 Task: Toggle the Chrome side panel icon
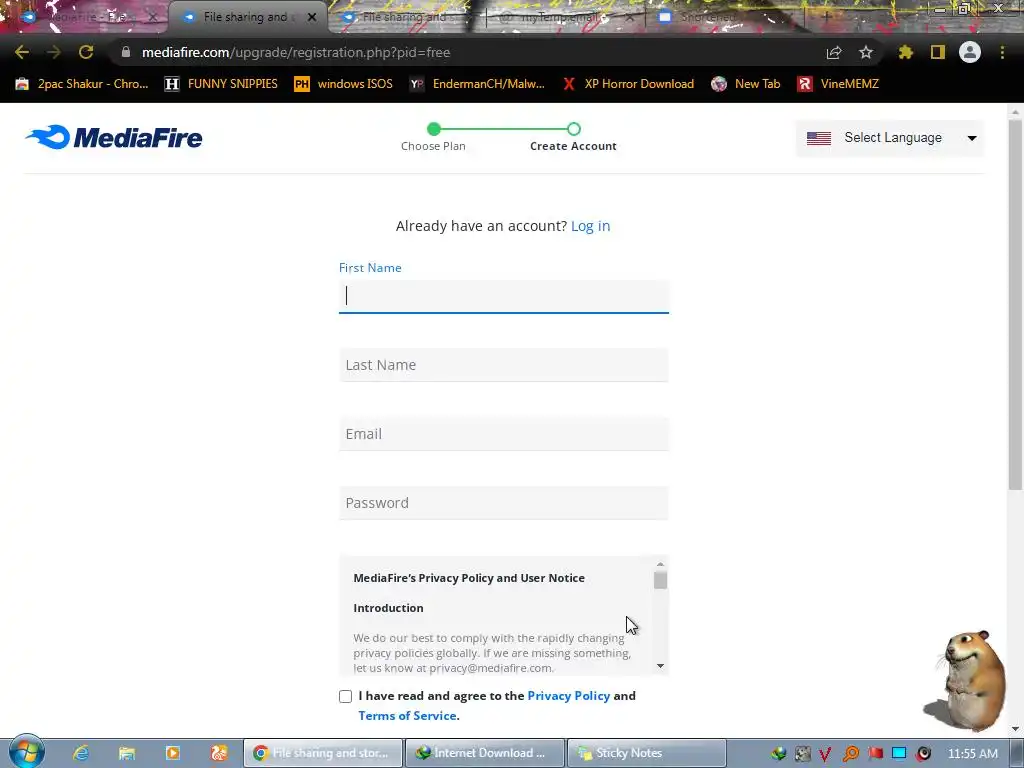pos(938,52)
